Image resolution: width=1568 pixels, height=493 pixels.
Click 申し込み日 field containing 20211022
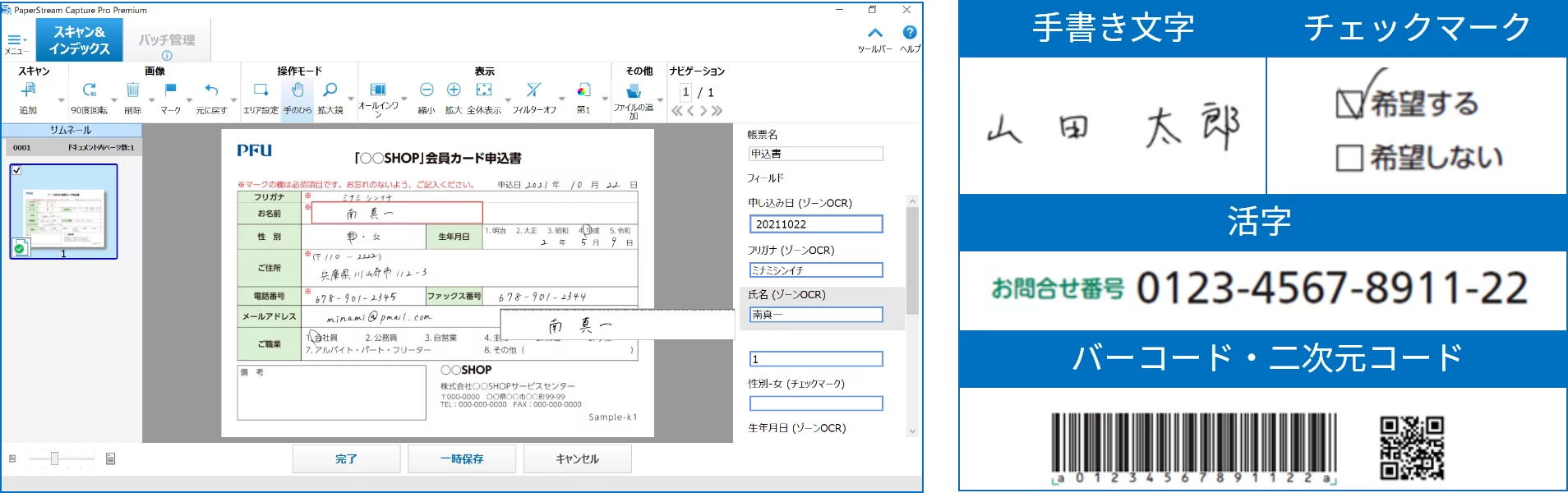(816, 224)
